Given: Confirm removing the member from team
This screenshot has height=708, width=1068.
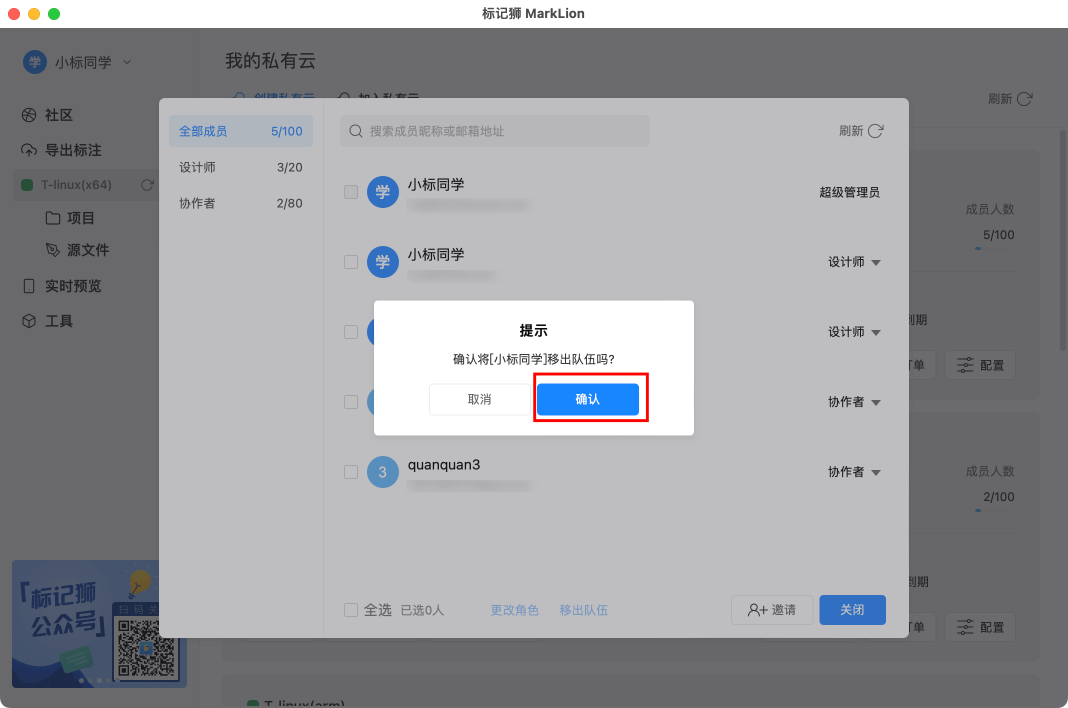Looking at the screenshot, I should click(x=588, y=399).
